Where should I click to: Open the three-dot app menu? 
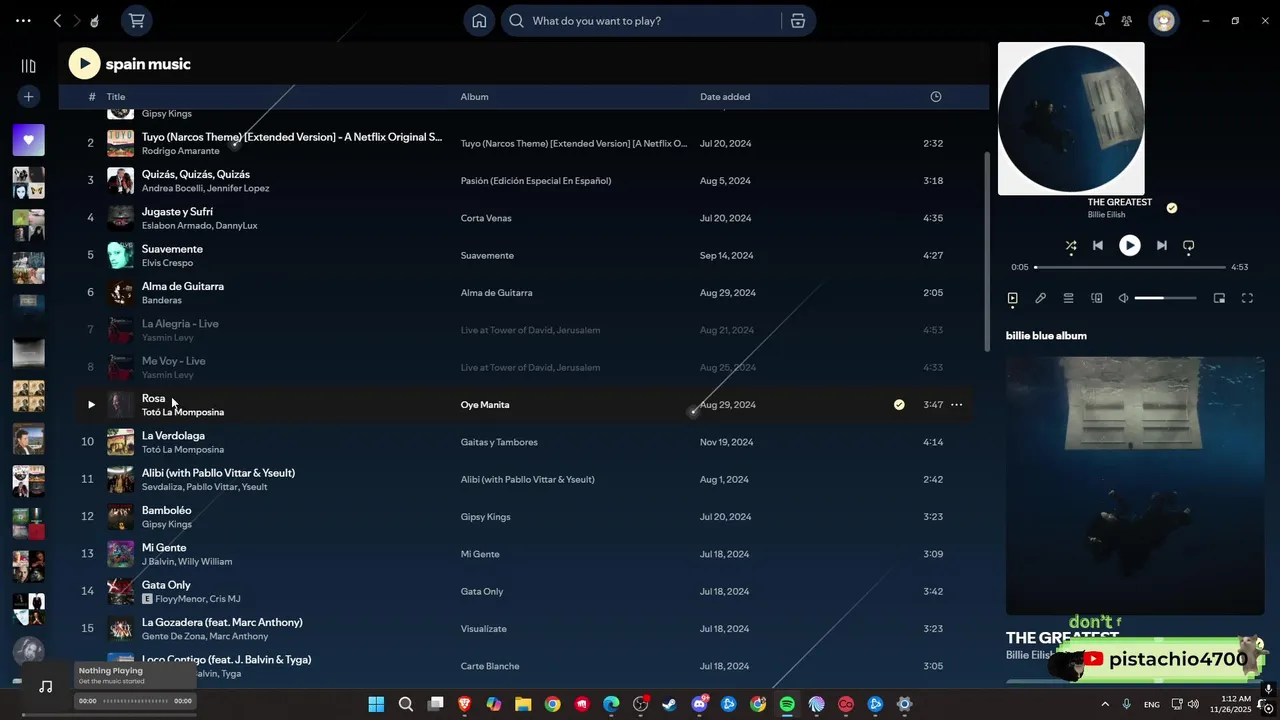click(x=23, y=20)
